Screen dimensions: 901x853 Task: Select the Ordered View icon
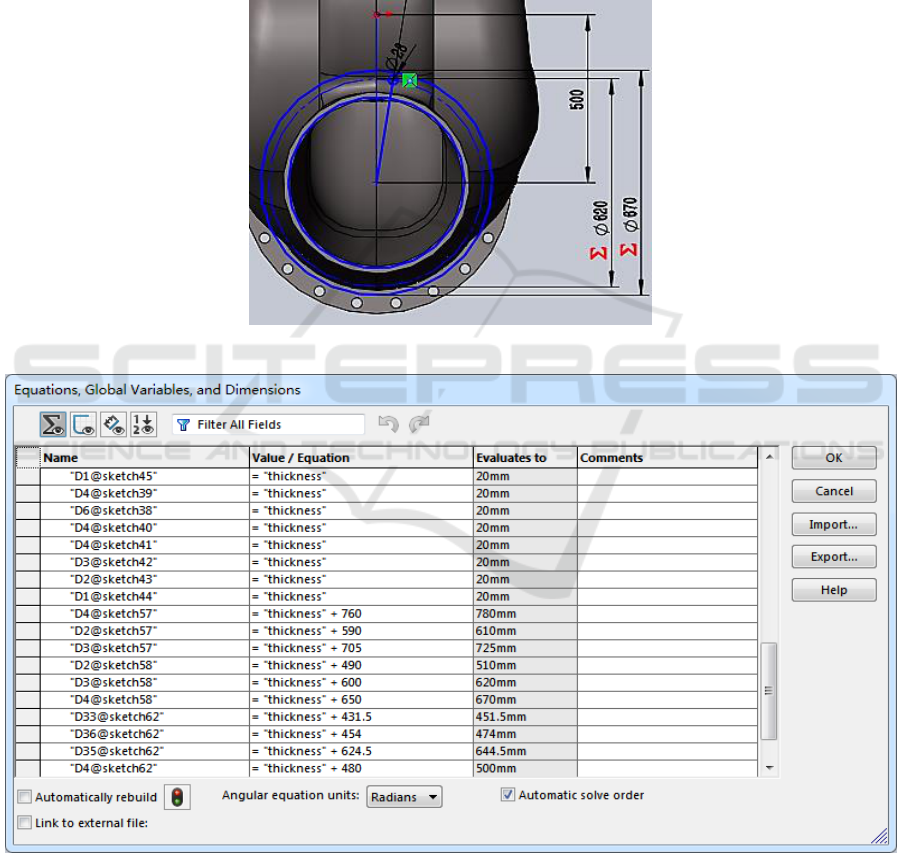click(144, 424)
